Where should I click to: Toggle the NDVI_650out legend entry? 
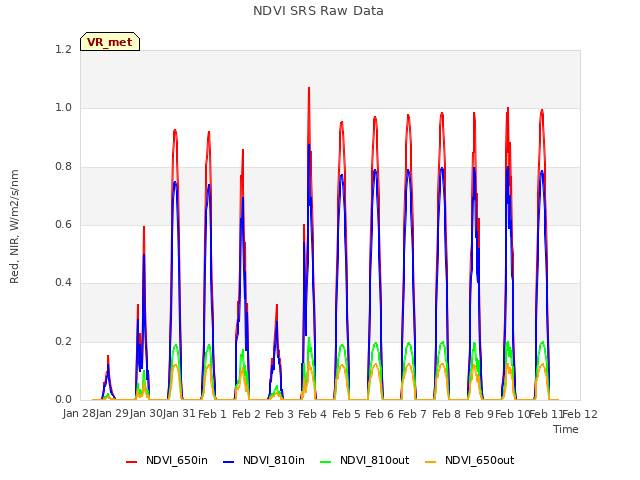tap(469, 460)
